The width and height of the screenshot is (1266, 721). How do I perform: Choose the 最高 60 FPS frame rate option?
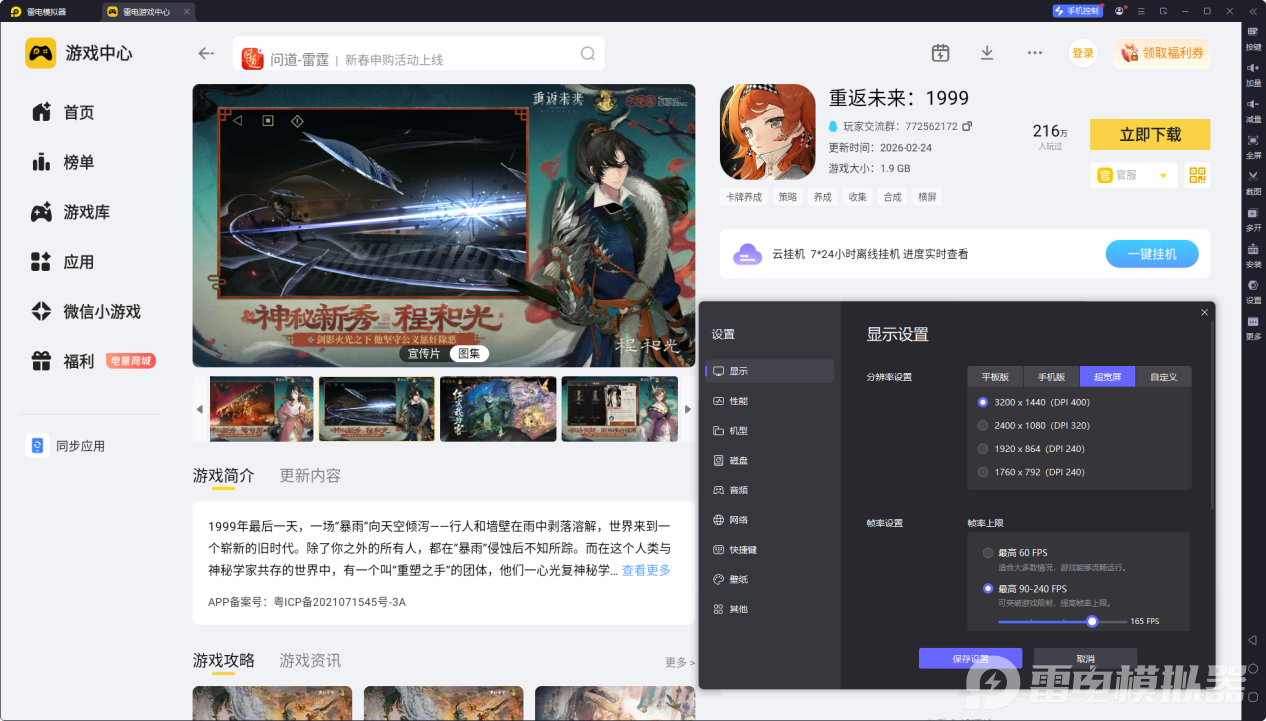pyautogui.click(x=988, y=553)
